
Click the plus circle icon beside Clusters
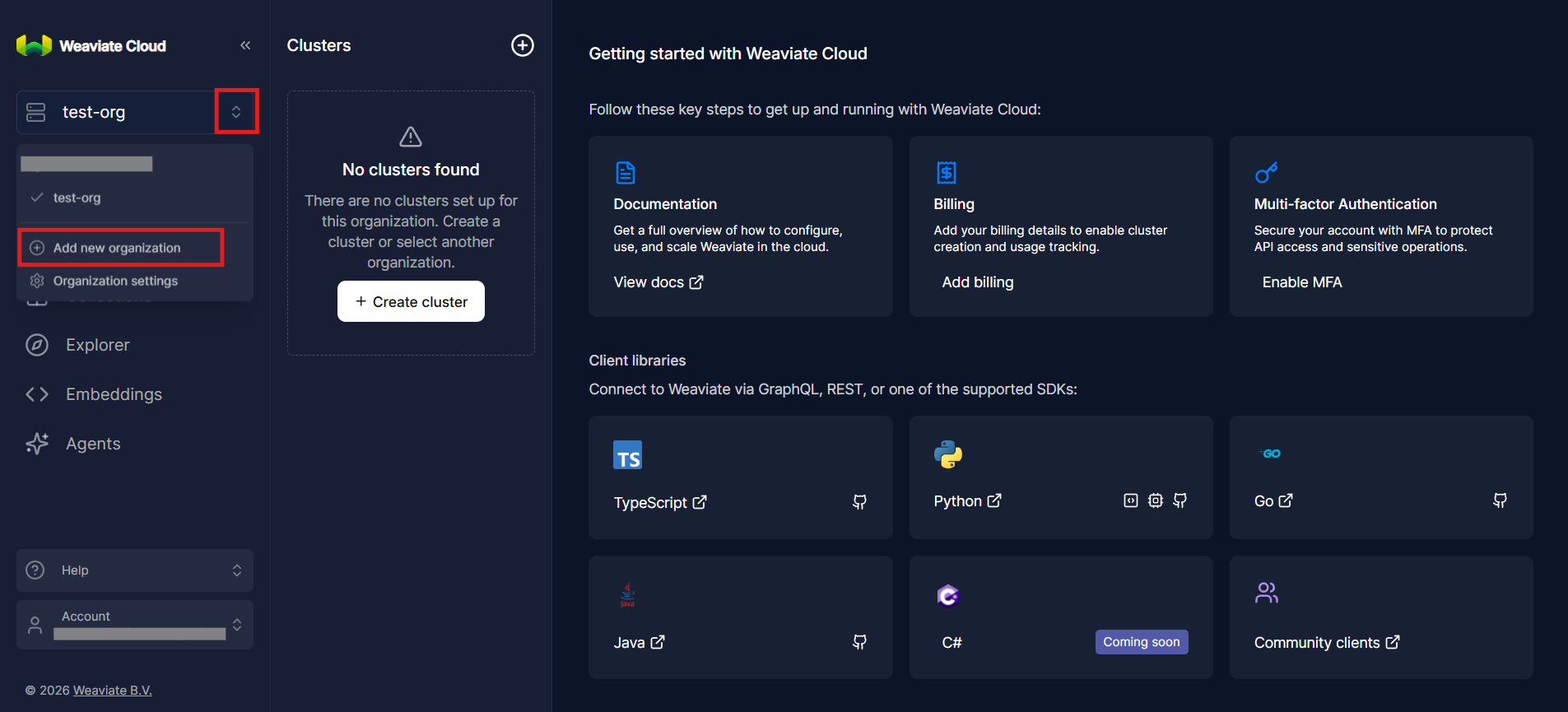[523, 45]
